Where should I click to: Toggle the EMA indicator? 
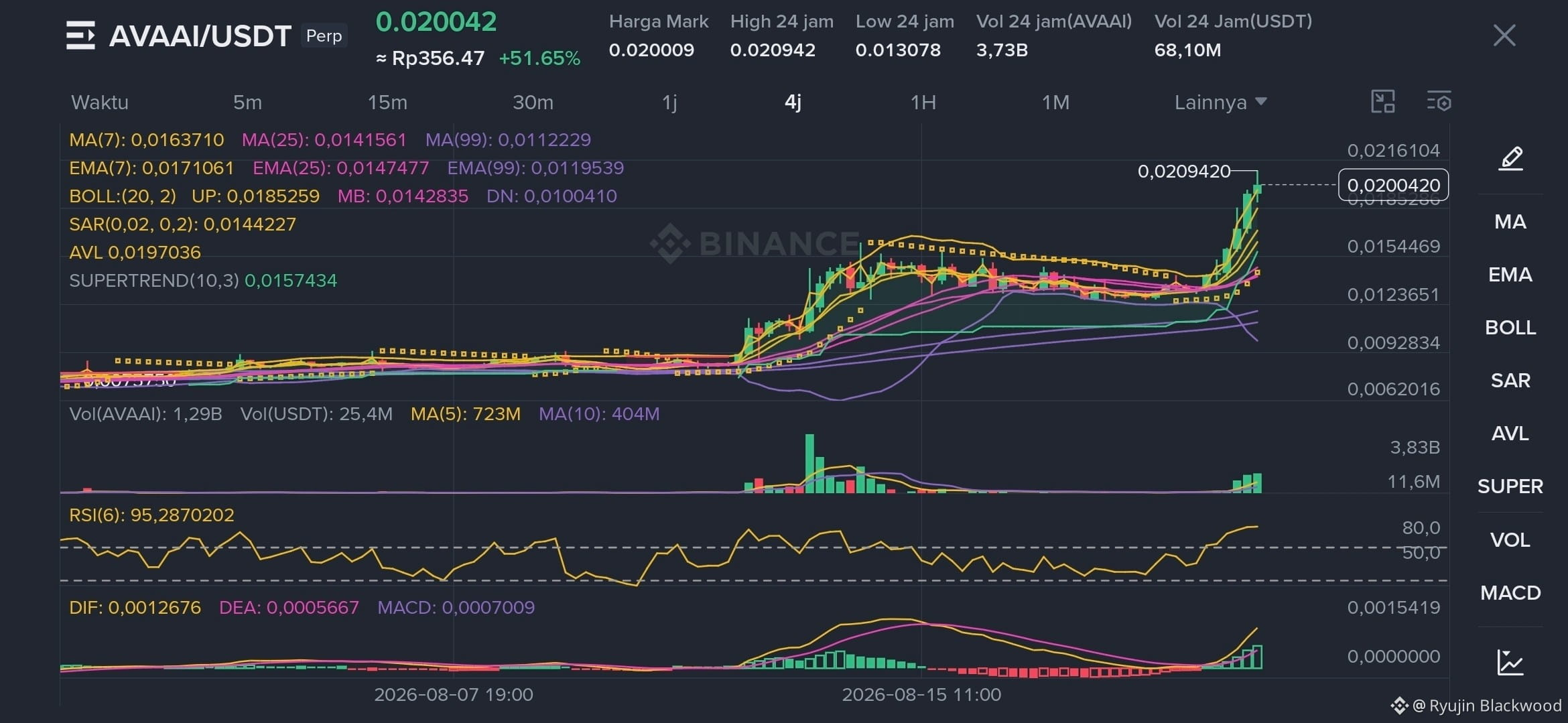pyautogui.click(x=1510, y=275)
